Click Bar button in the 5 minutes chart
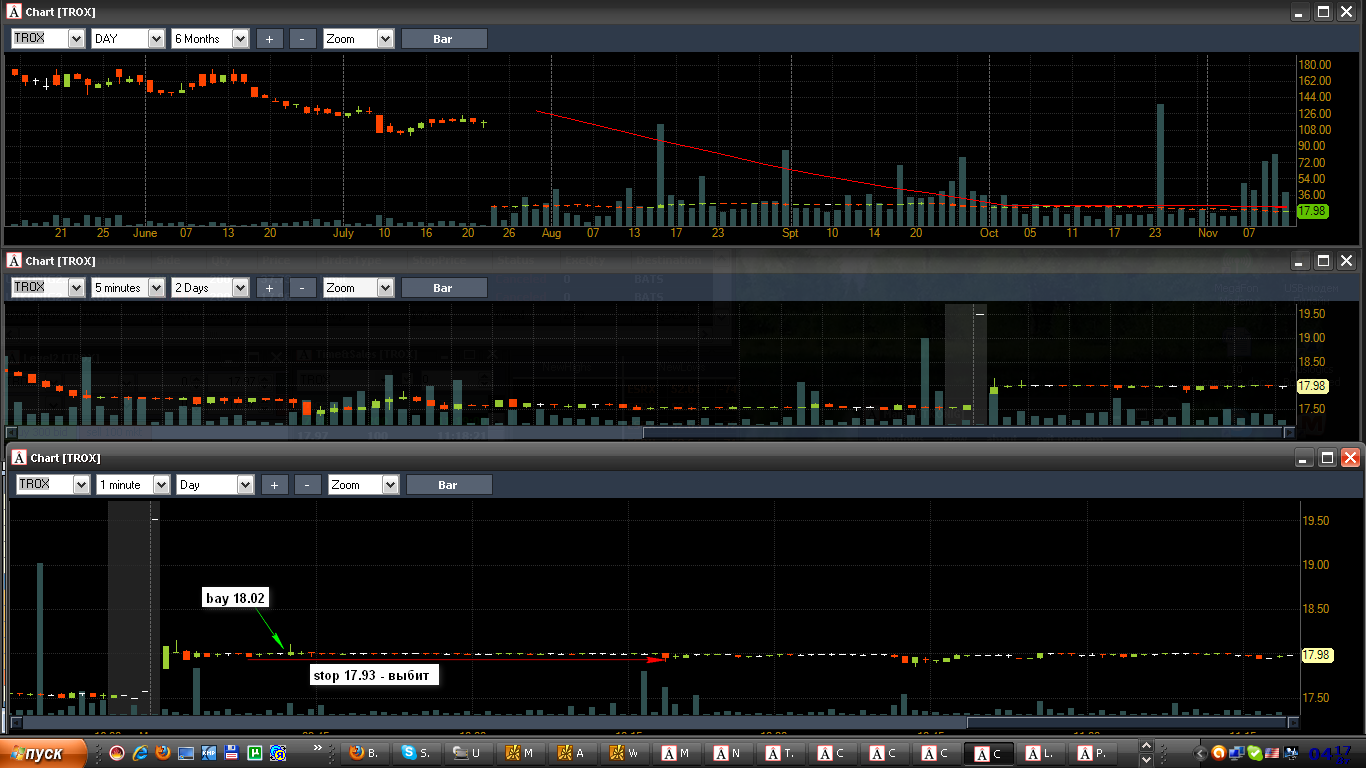 [444, 288]
